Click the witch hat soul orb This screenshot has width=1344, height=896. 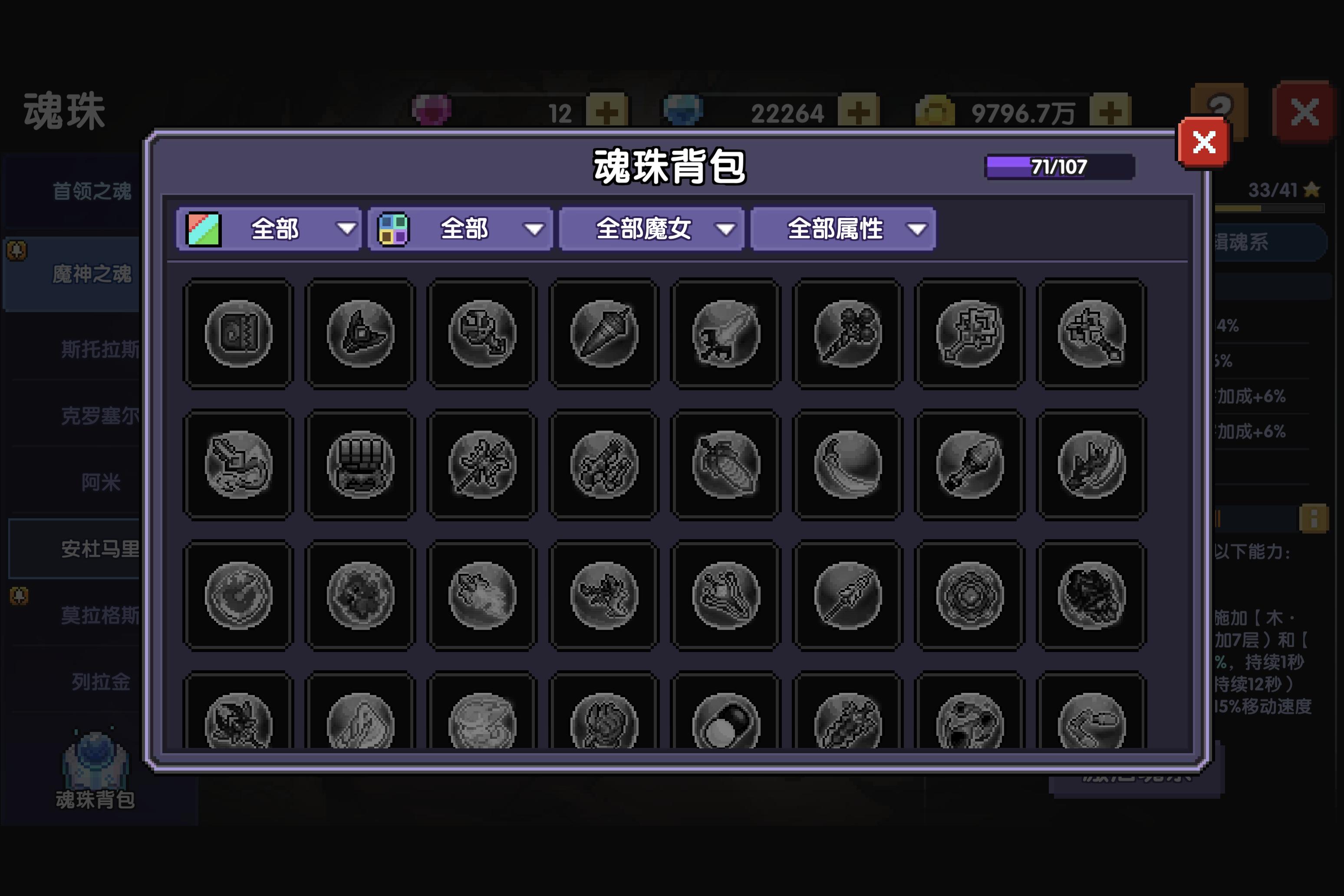pyautogui.click(x=360, y=334)
